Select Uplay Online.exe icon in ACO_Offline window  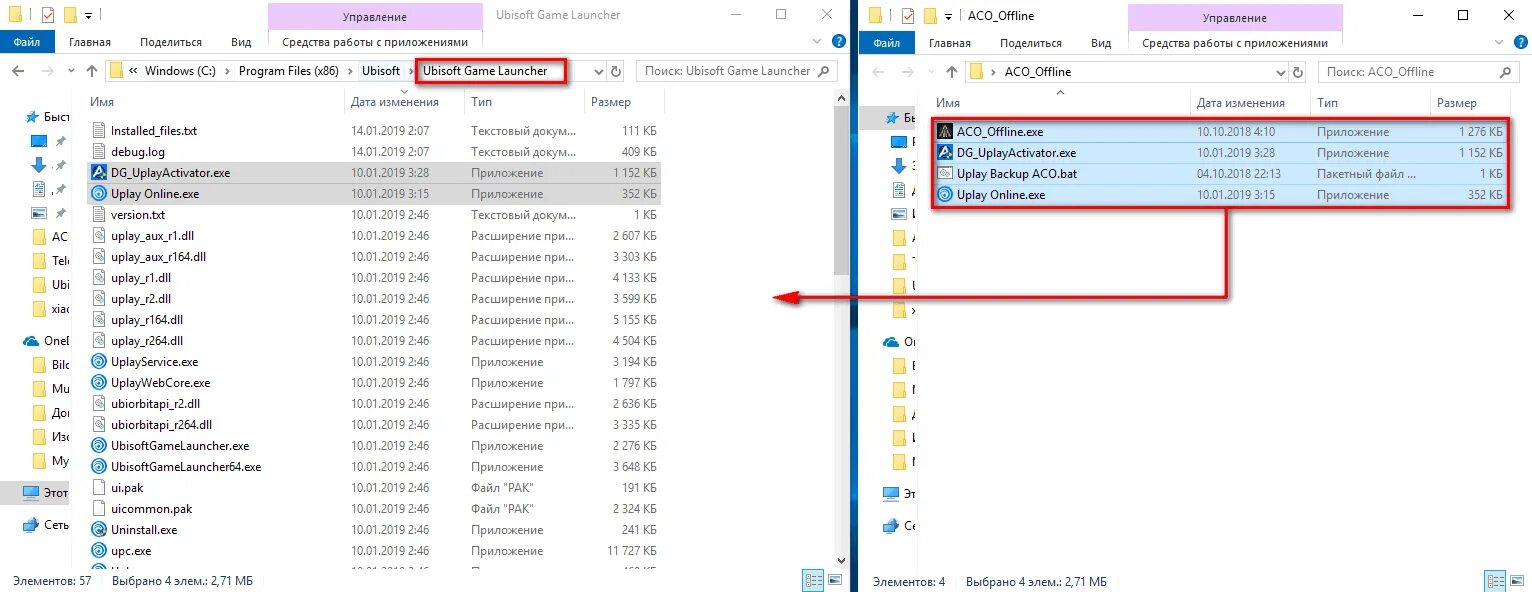(x=944, y=195)
